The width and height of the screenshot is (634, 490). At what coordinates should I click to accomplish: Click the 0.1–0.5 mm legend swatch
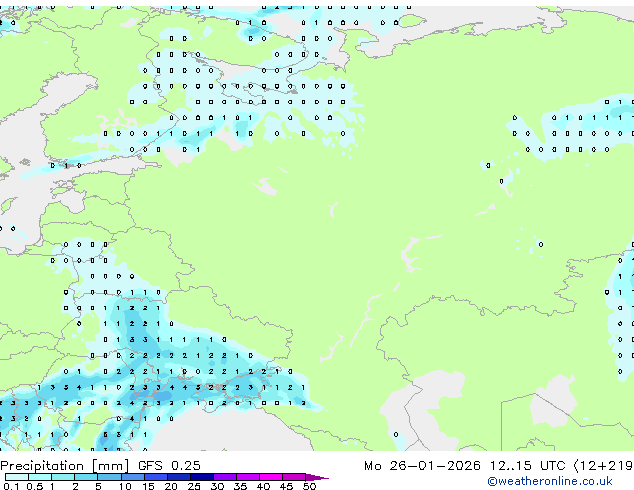[x=17, y=477]
